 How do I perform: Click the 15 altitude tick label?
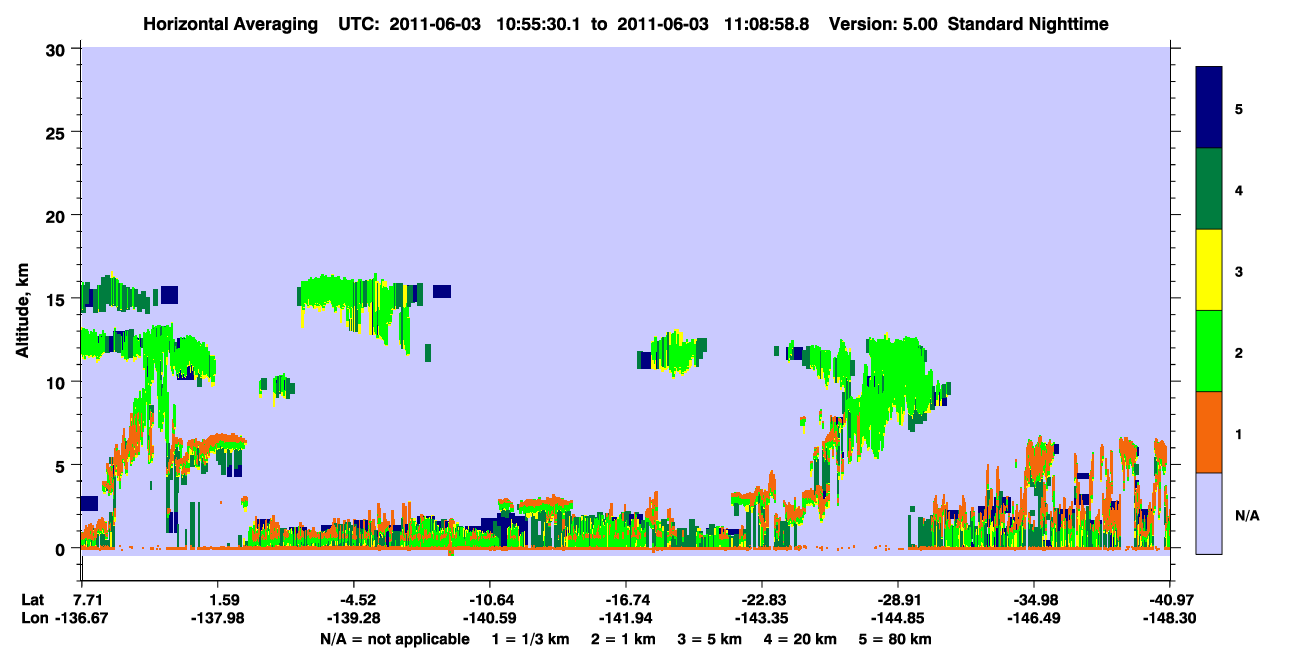pyautogui.click(x=58, y=299)
